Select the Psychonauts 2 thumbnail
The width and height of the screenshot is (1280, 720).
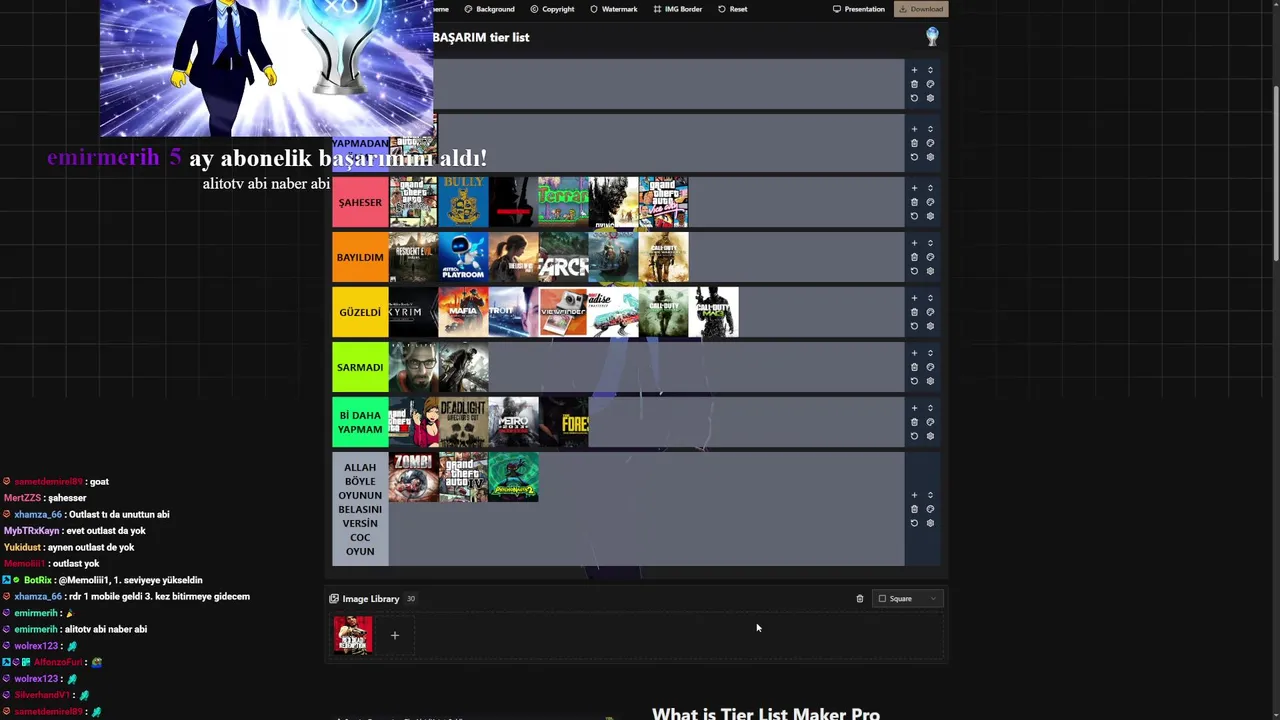coord(513,477)
